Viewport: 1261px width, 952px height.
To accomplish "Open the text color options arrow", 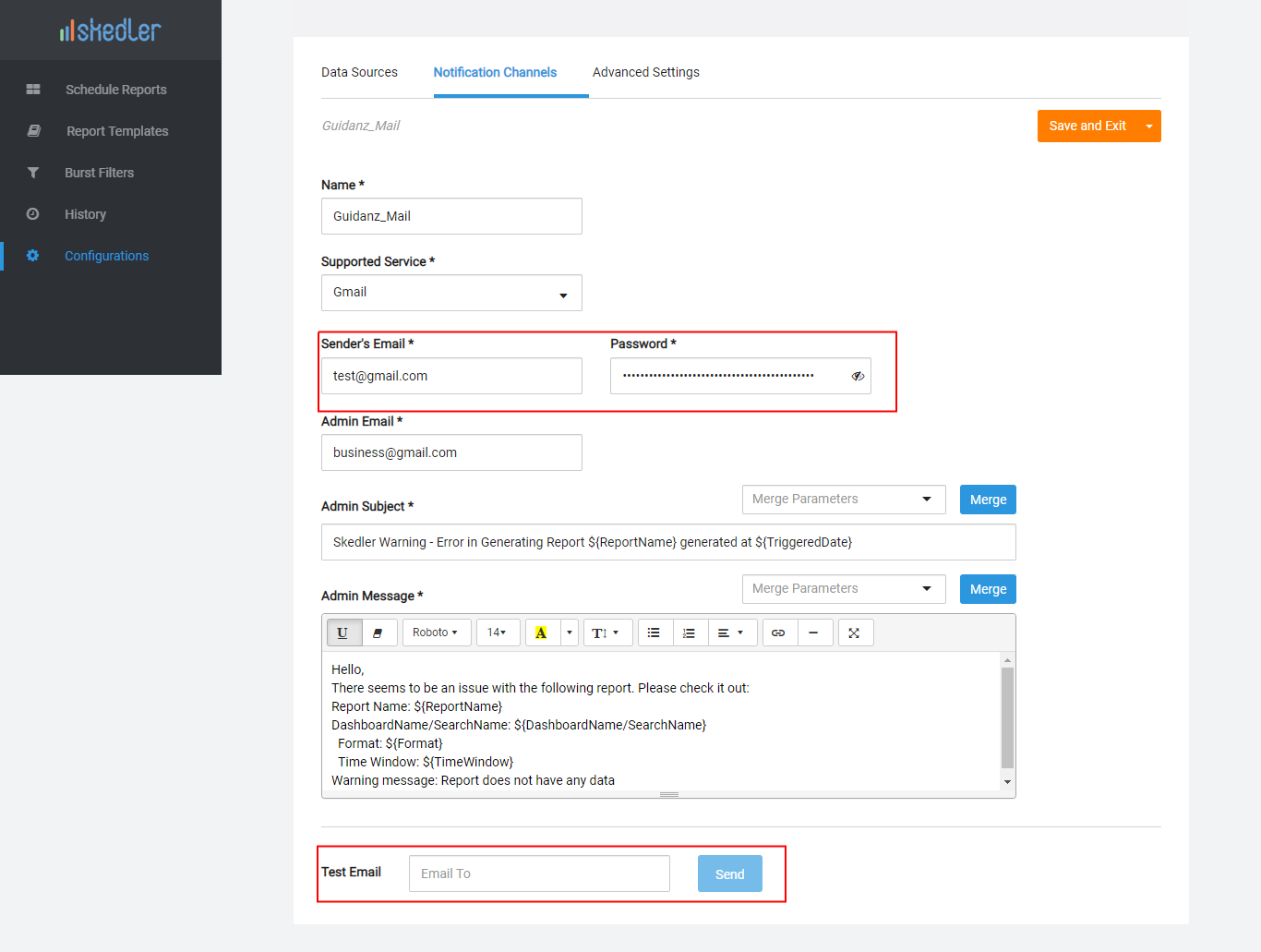I will [x=570, y=633].
